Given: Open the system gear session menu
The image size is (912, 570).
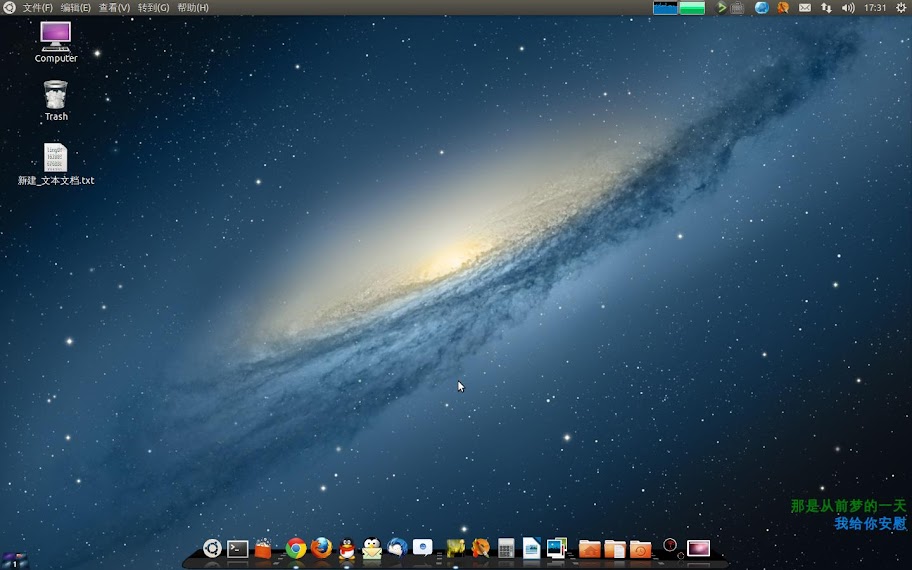Looking at the screenshot, I should click(x=901, y=8).
